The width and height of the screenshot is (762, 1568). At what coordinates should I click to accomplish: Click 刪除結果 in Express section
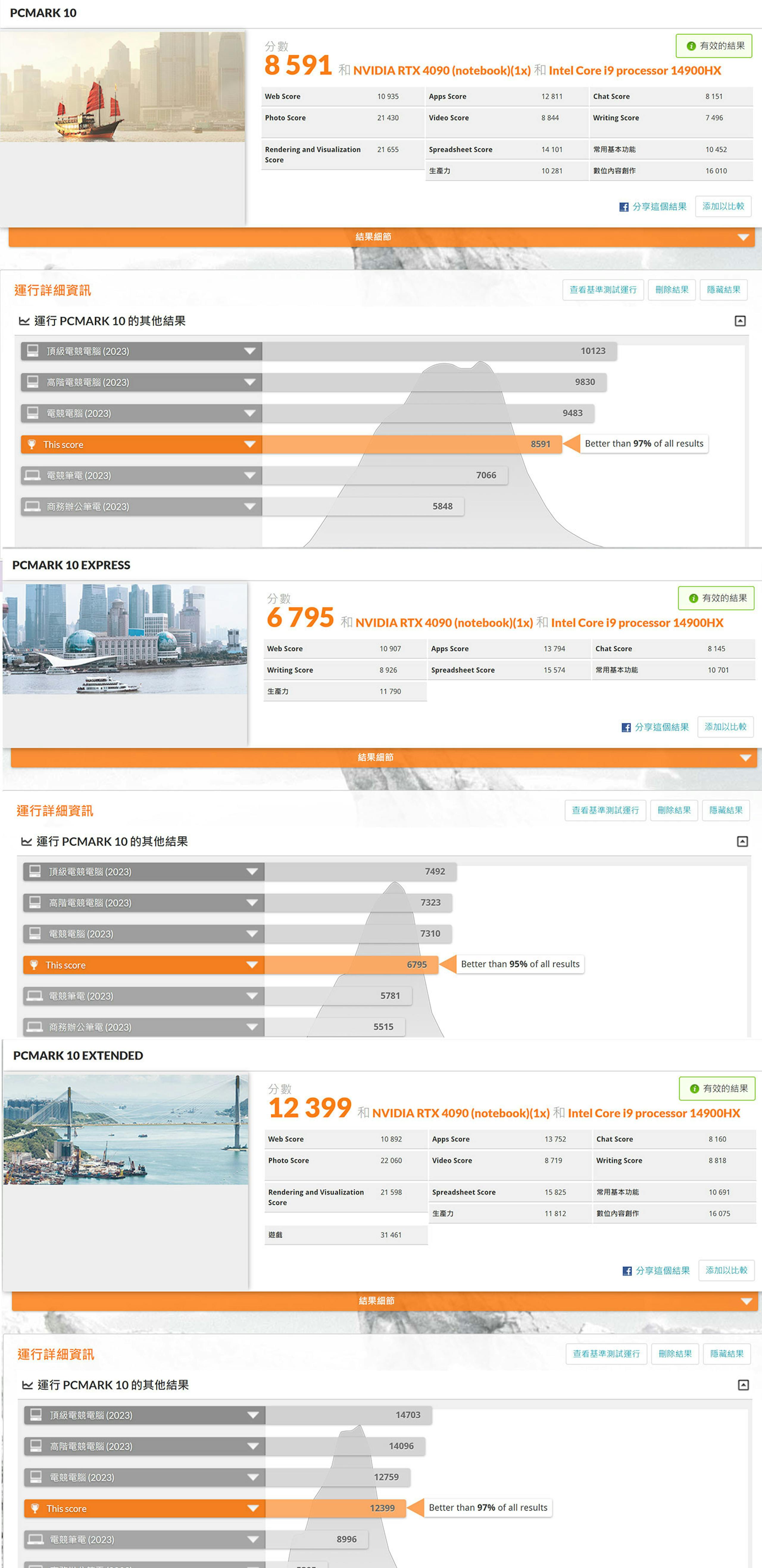click(x=674, y=810)
